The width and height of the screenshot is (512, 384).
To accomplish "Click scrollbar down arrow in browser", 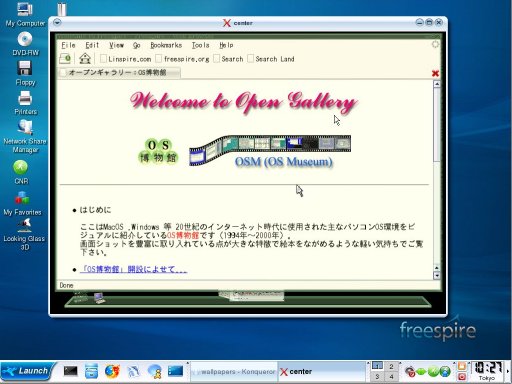I will coord(436,275).
